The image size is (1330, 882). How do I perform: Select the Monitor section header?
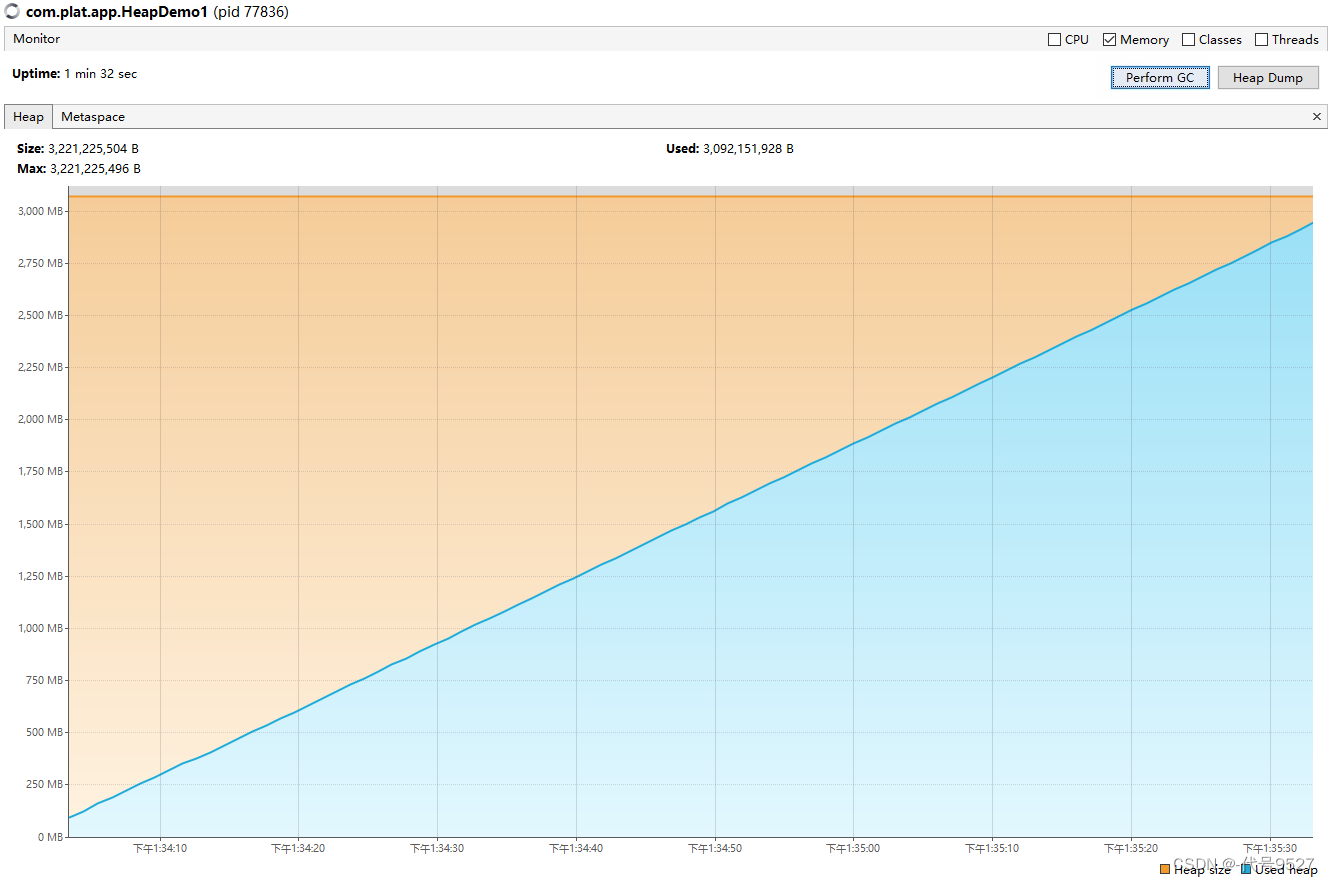(x=37, y=39)
